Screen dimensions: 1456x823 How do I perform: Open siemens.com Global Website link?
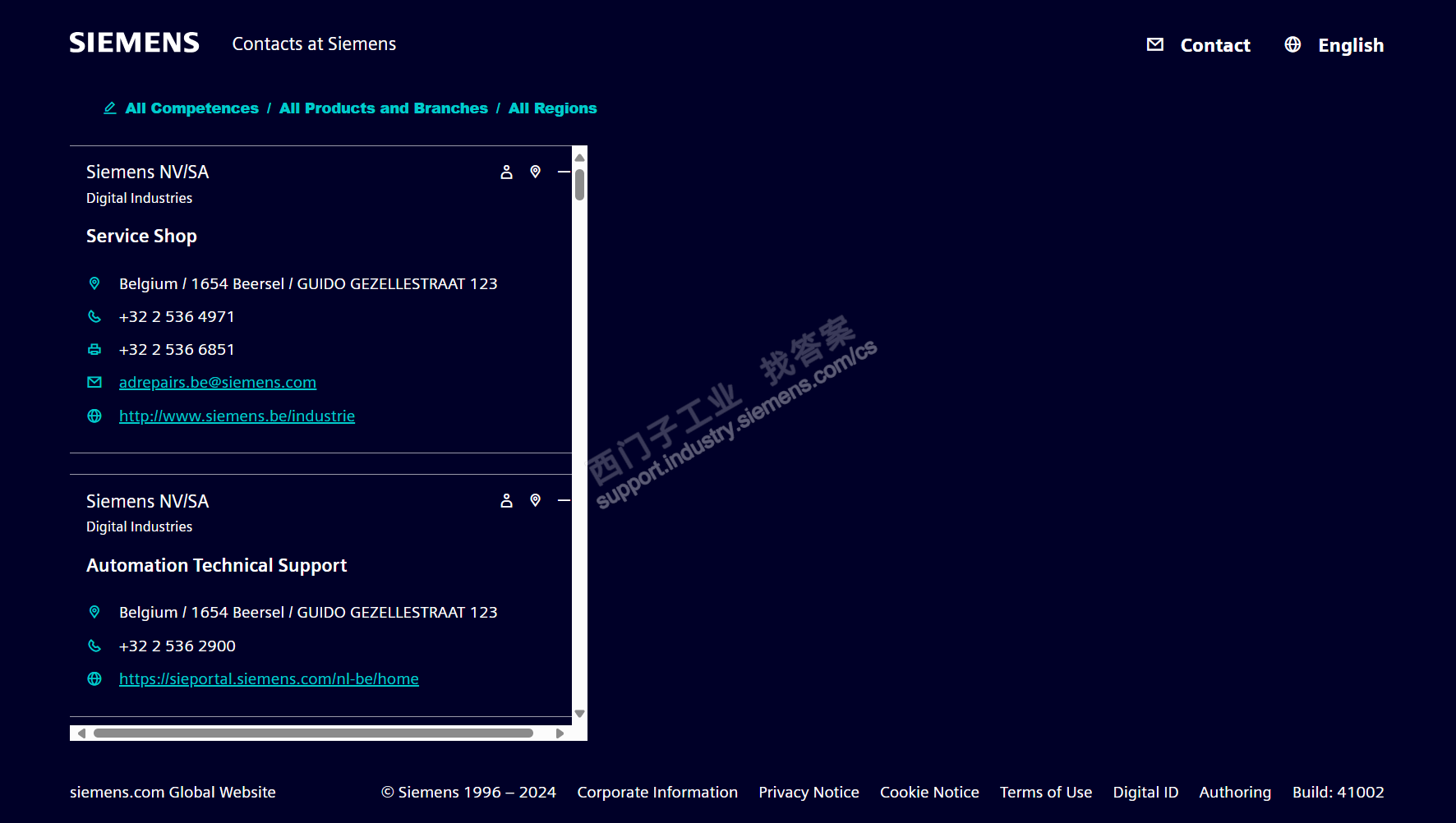point(173,792)
